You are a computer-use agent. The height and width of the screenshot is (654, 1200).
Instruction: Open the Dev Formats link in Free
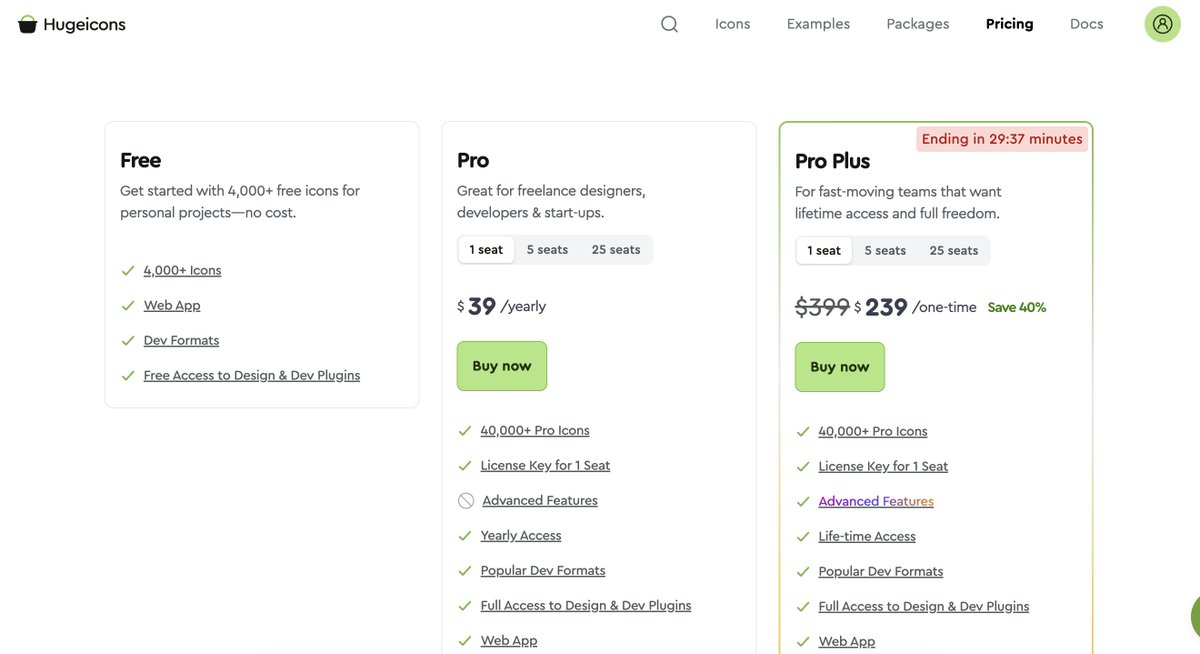(x=181, y=341)
